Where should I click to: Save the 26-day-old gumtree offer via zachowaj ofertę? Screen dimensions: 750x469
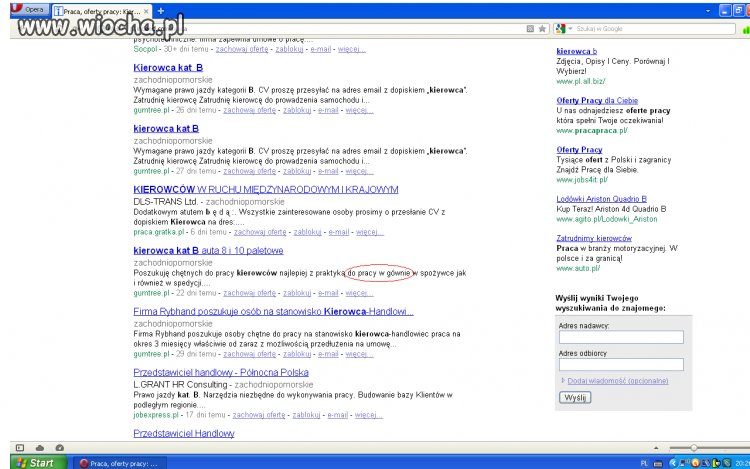[249, 110]
